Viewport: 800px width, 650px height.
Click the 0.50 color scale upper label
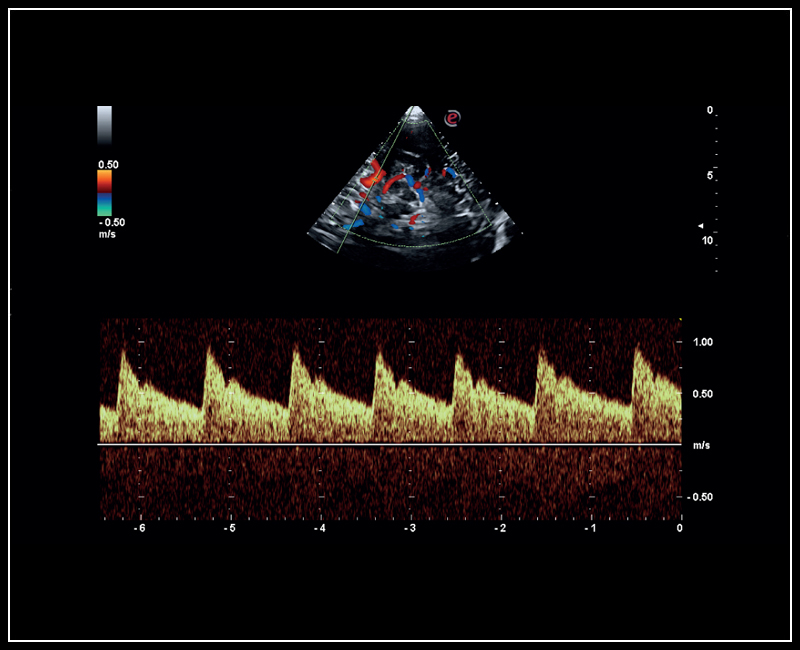107,163
